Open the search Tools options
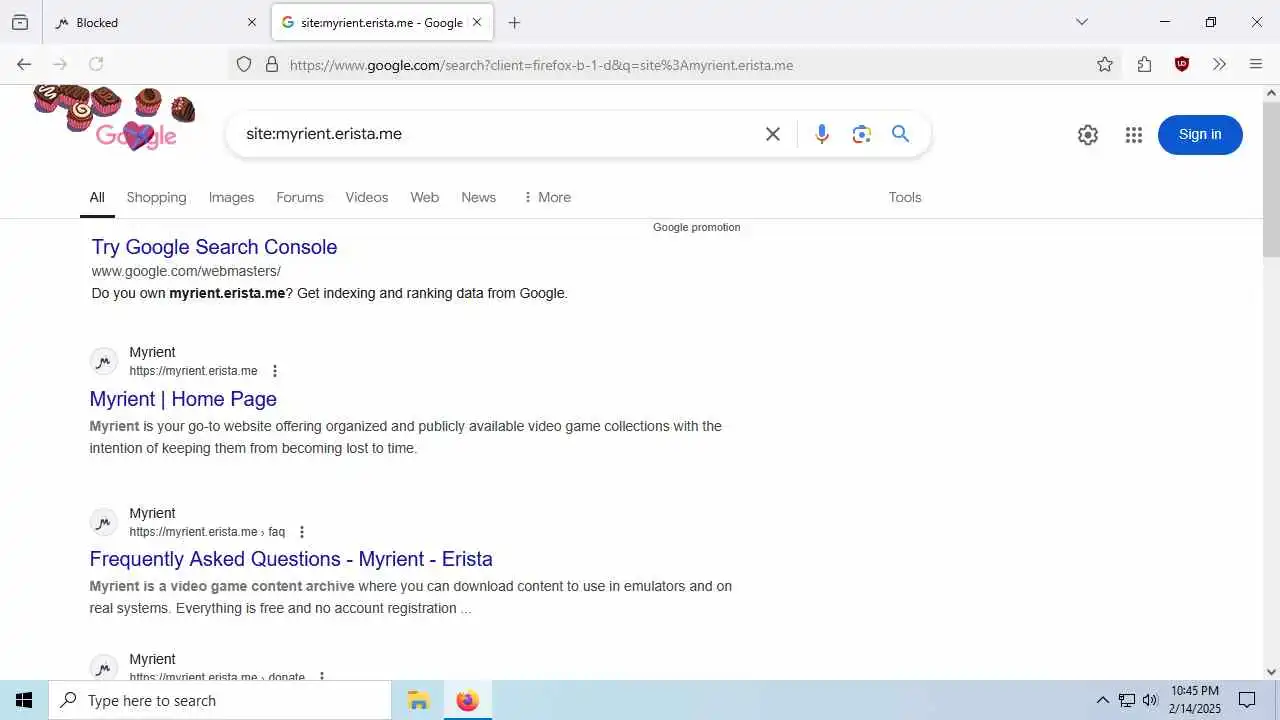 [905, 198]
